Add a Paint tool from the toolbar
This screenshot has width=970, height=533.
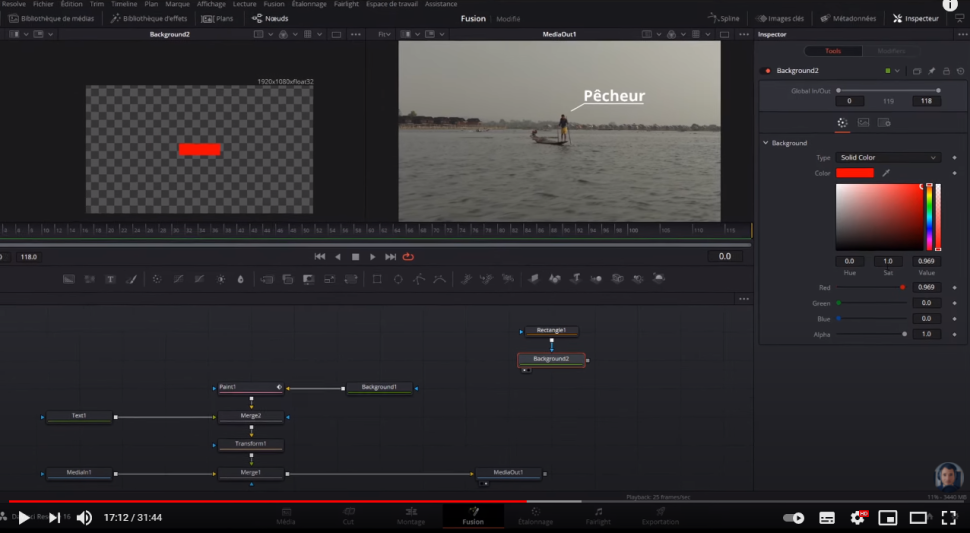pos(132,279)
